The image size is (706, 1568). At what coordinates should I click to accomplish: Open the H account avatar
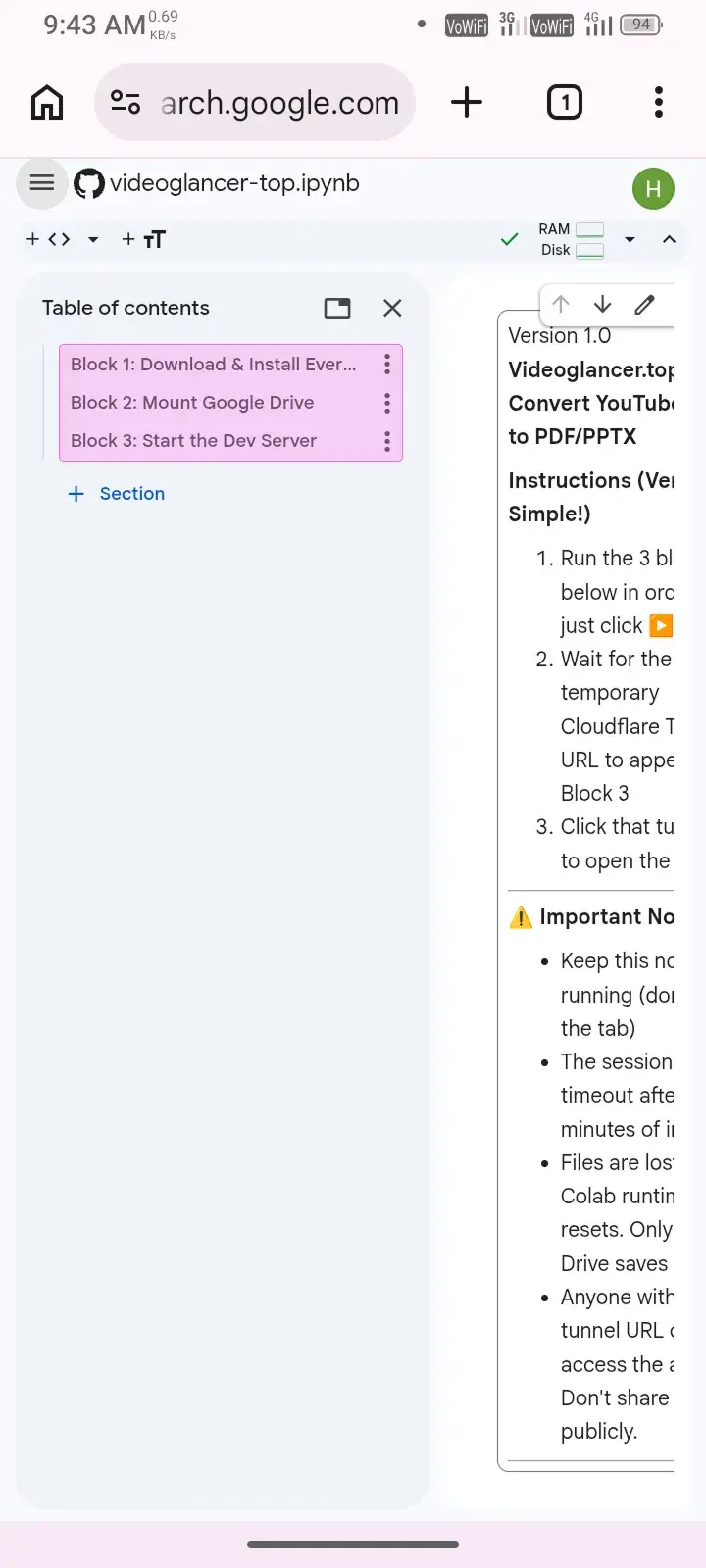653,188
